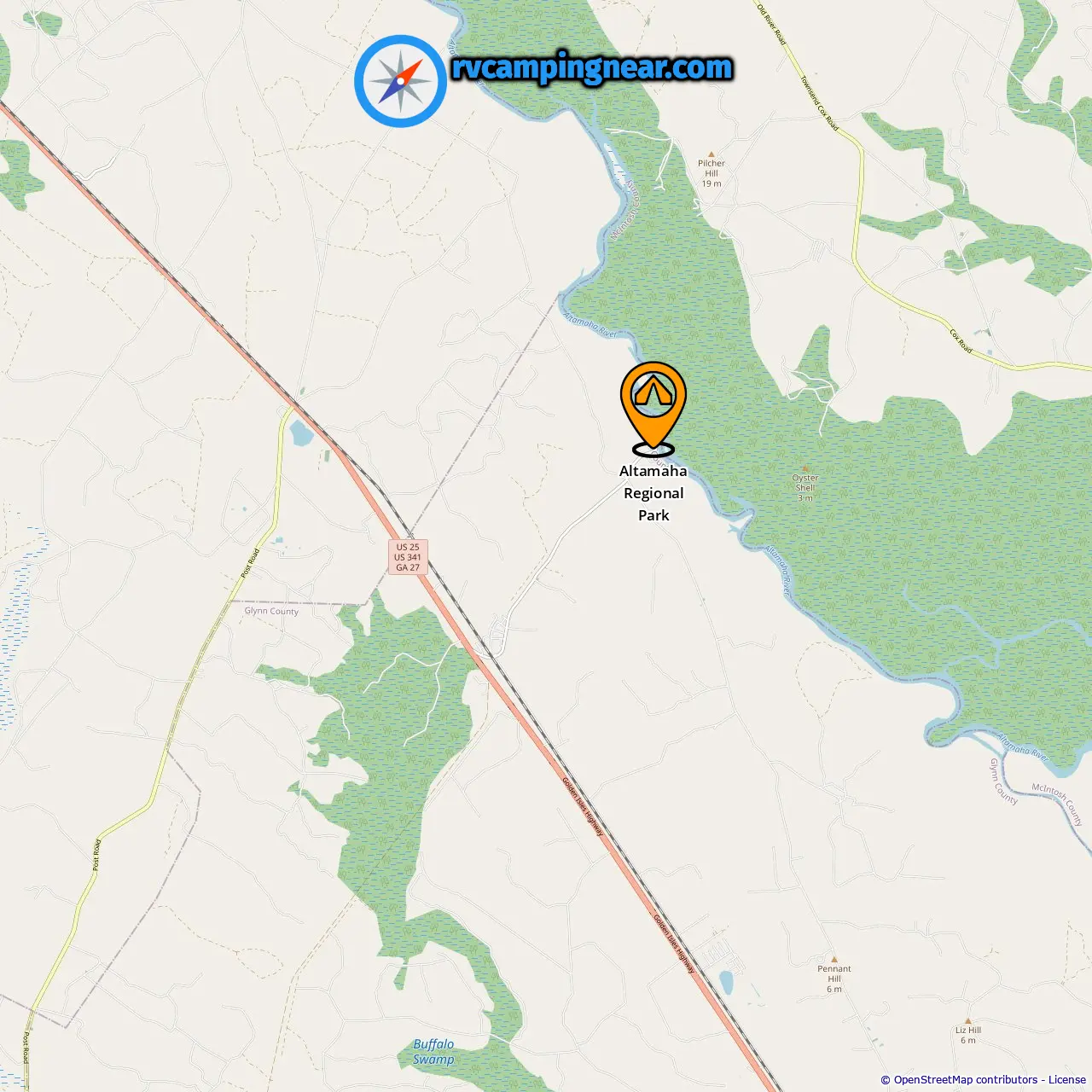
Task: Click the Oyster Shell peak triangle marker
Action: (x=804, y=468)
